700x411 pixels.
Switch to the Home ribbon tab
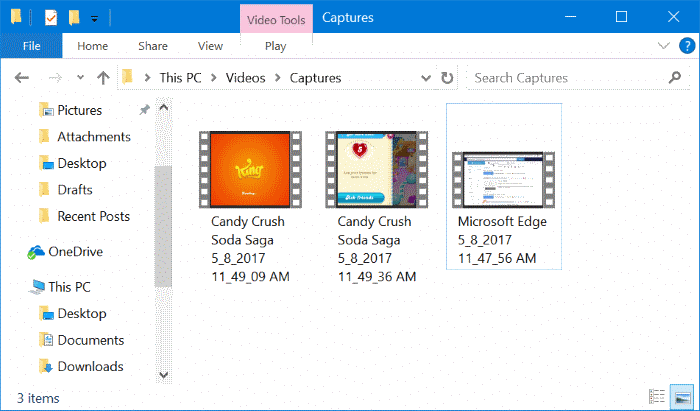click(x=92, y=46)
